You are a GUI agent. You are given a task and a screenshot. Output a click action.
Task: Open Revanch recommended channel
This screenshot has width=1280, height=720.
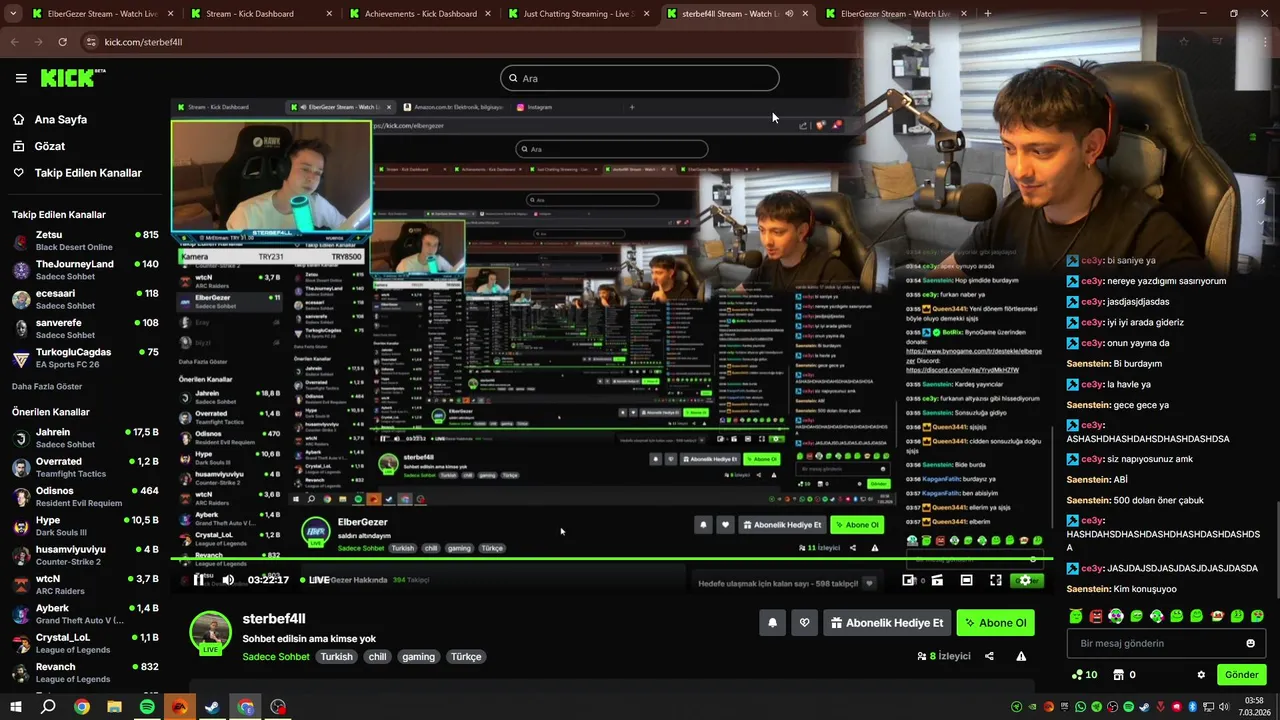[x=85, y=672]
